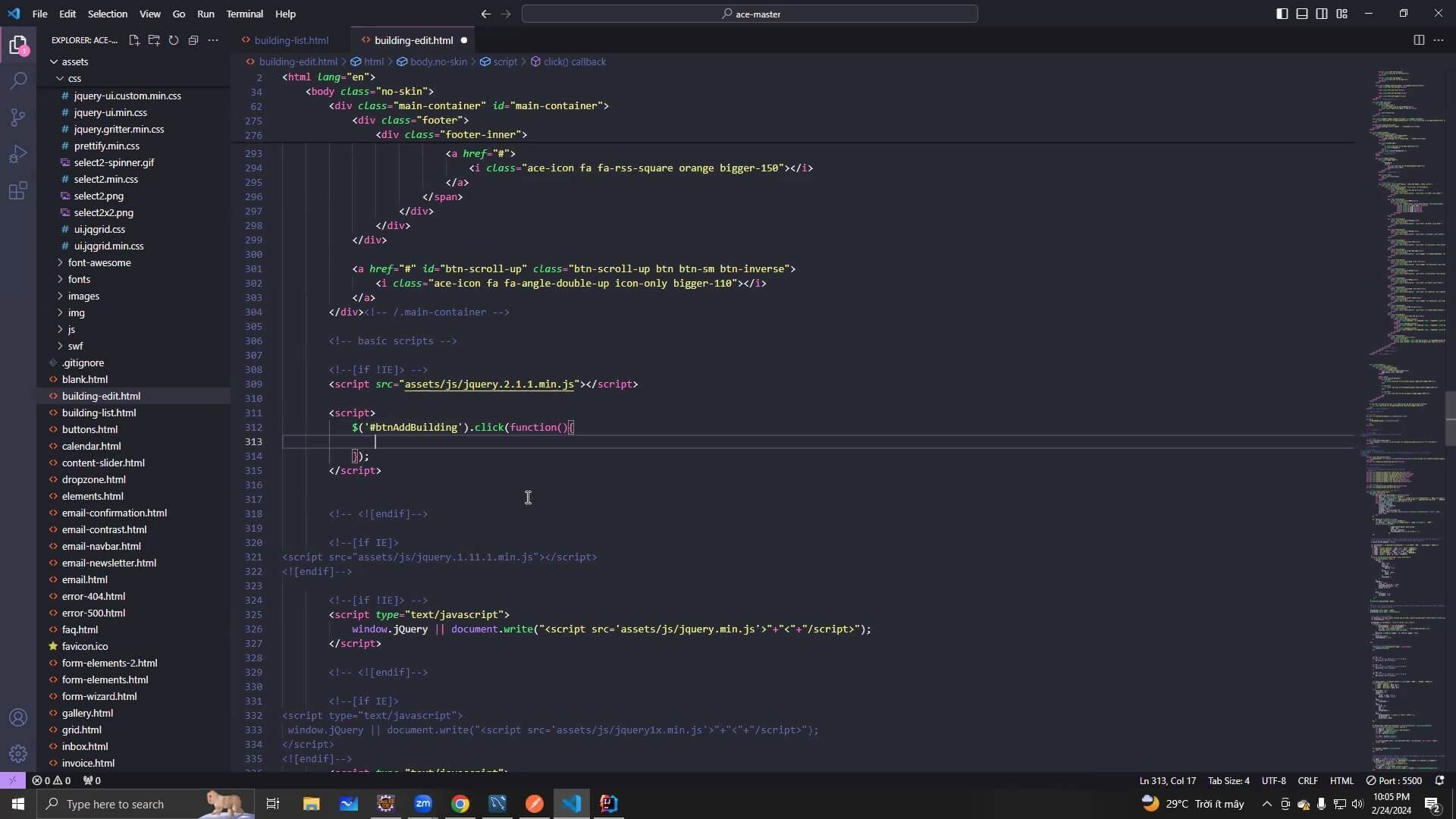Split the editor to the right
This screenshot has width=1456, height=819.
(1419, 40)
